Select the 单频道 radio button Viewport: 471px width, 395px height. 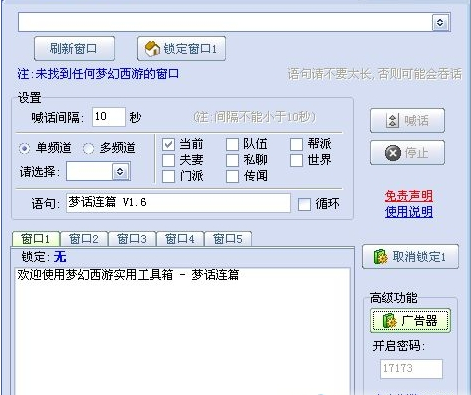(x=24, y=148)
